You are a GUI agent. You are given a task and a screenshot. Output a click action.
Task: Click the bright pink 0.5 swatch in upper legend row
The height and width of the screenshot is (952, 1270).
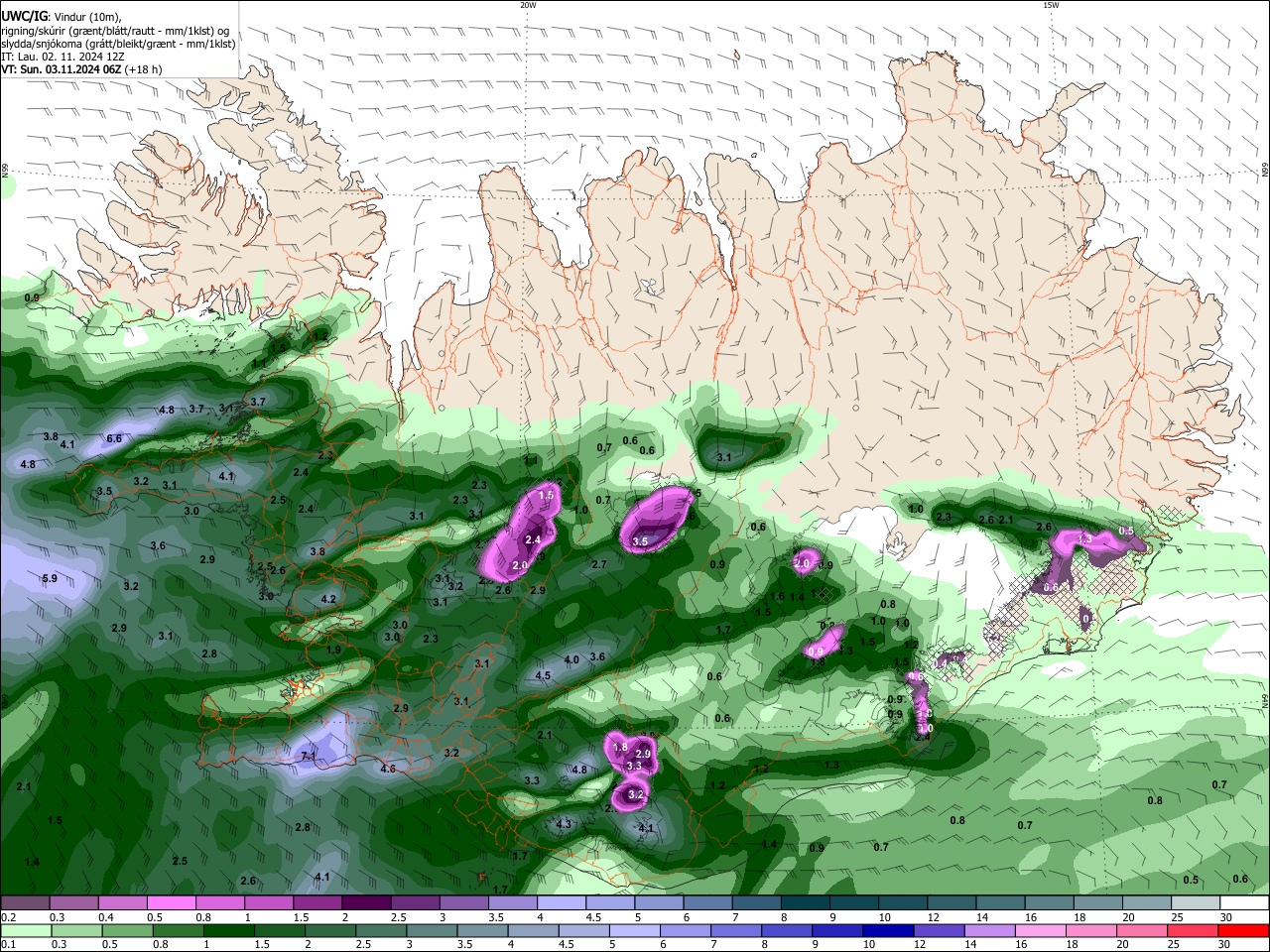click(171, 903)
